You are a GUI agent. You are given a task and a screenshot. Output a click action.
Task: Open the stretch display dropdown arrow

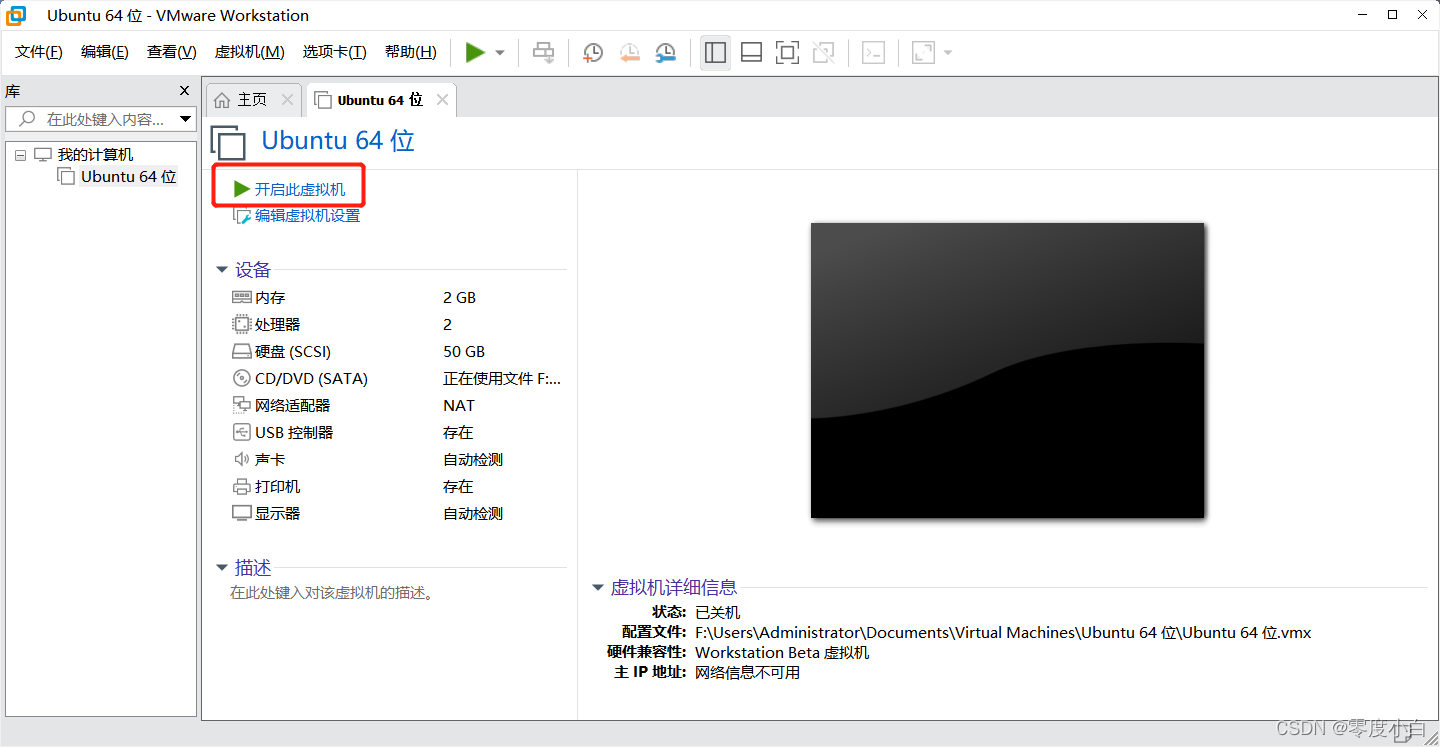click(948, 53)
